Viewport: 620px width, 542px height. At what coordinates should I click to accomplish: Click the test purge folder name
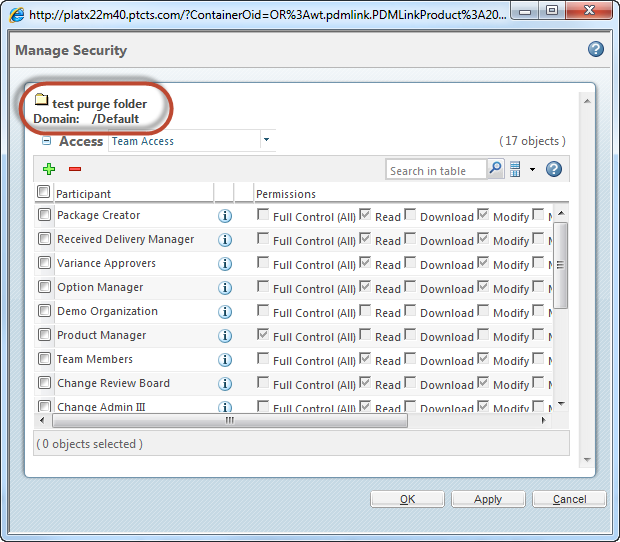point(100,104)
